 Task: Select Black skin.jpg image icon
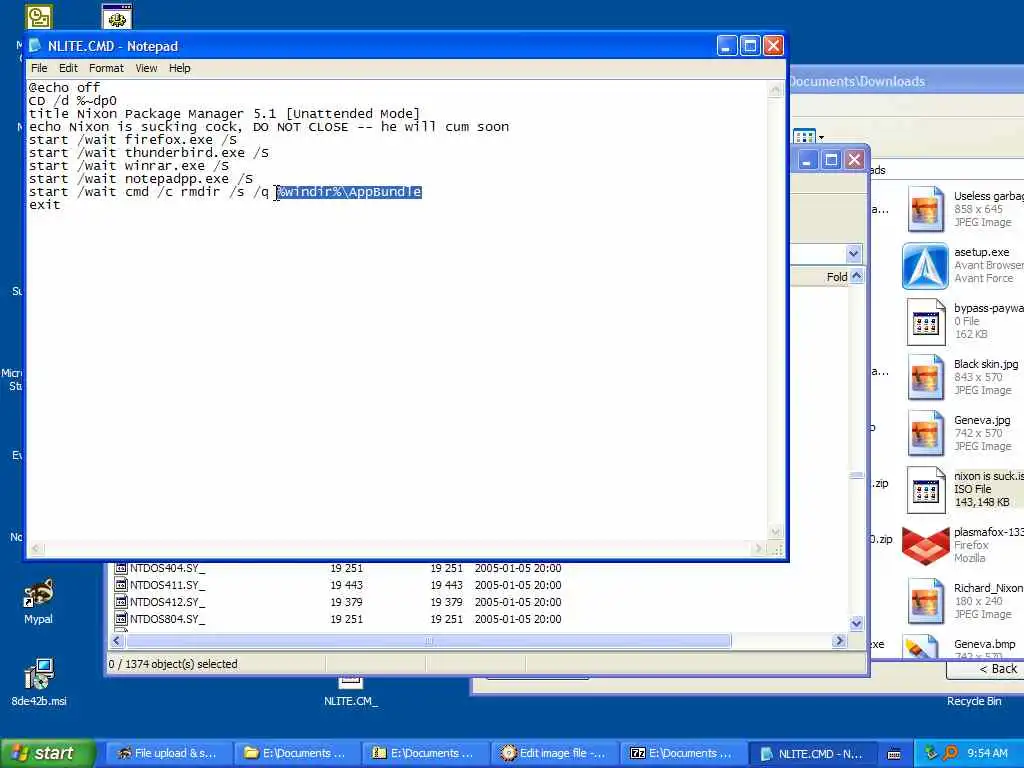tap(925, 377)
